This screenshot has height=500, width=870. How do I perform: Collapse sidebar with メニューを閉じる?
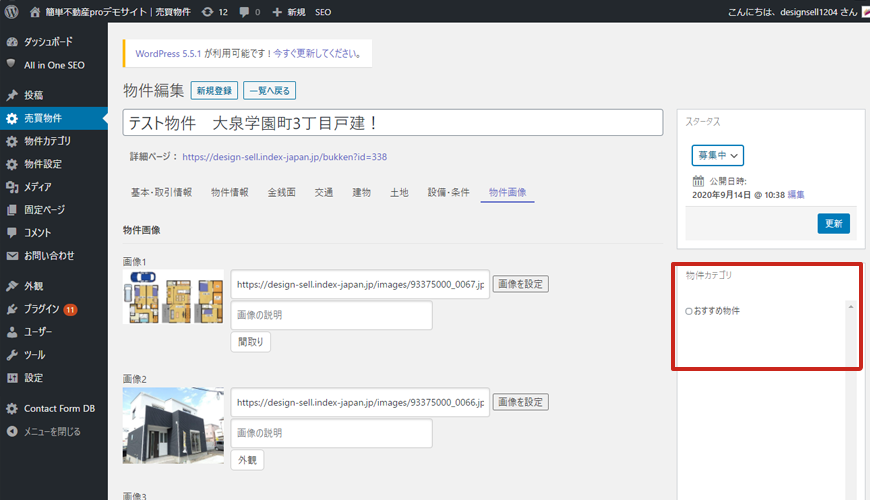point(52,432)
